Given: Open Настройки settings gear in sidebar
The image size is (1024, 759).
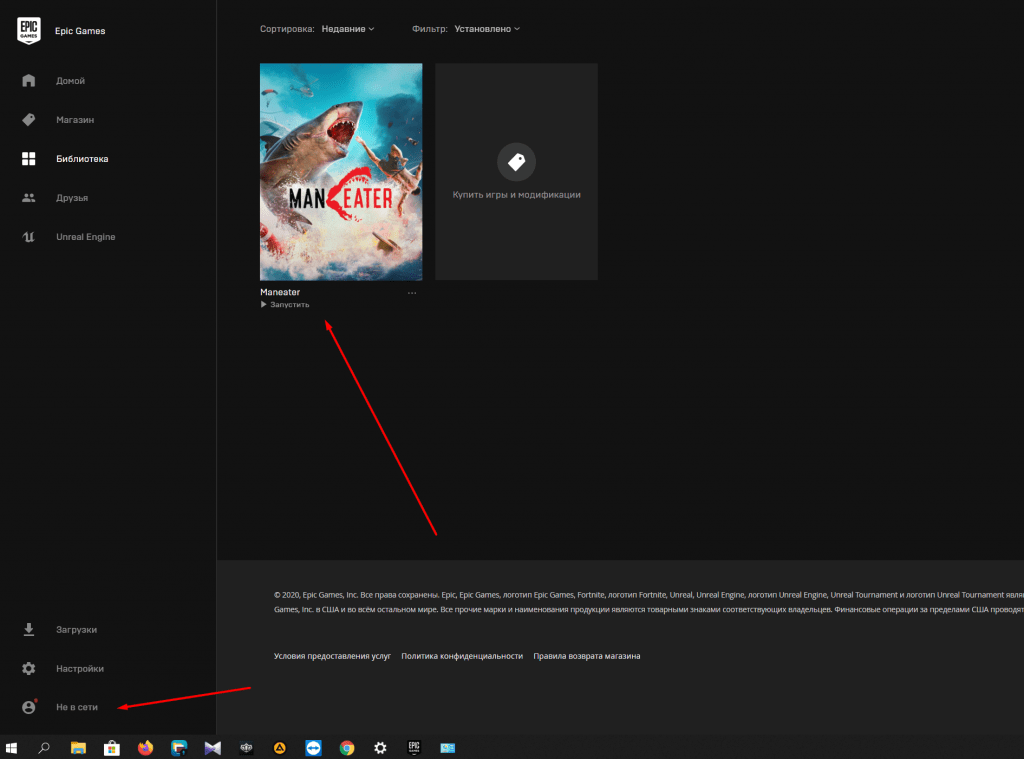Looking at the screenshot, I should [x=29, y=669].
